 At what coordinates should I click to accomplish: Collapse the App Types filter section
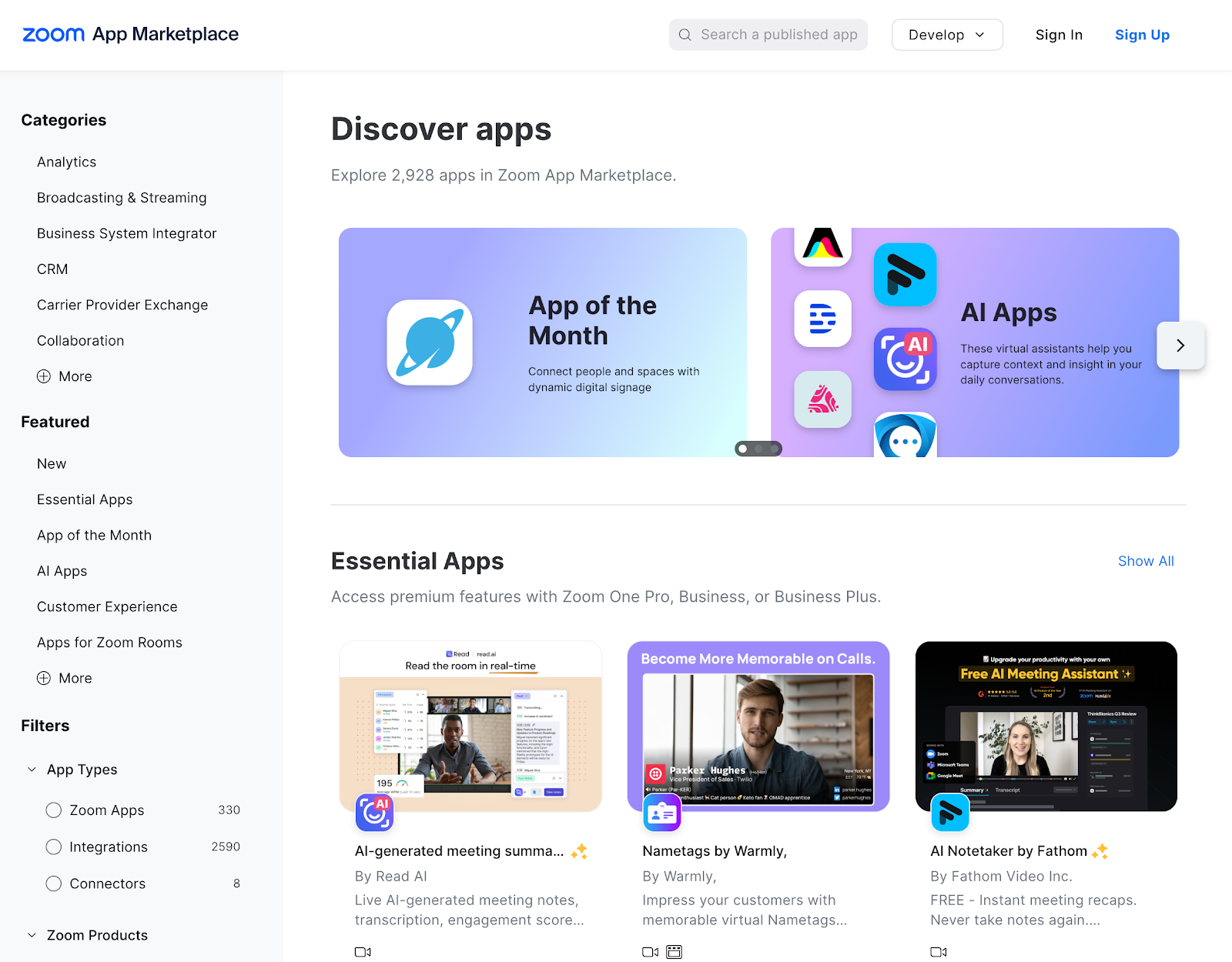(31, 769)
